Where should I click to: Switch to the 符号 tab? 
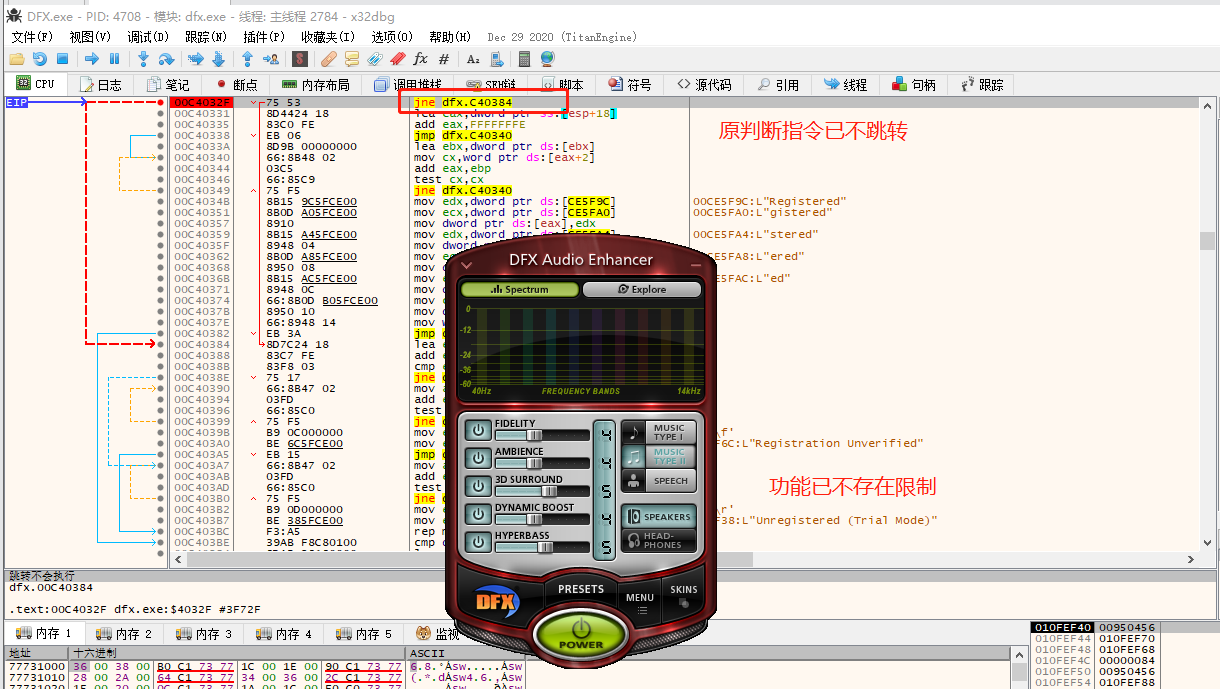coord(630,85)
